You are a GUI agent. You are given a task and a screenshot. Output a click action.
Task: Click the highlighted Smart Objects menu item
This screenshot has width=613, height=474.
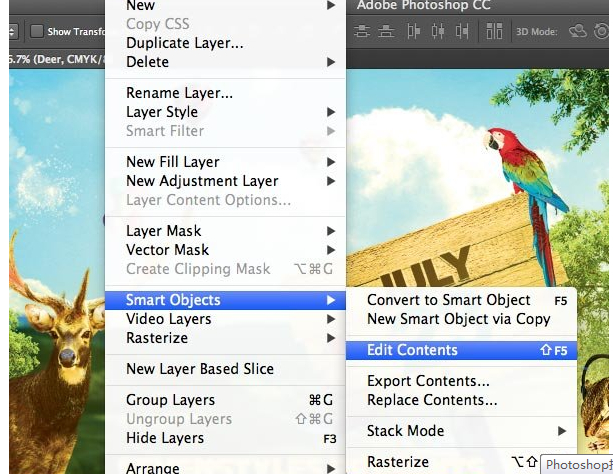[225, 300]
